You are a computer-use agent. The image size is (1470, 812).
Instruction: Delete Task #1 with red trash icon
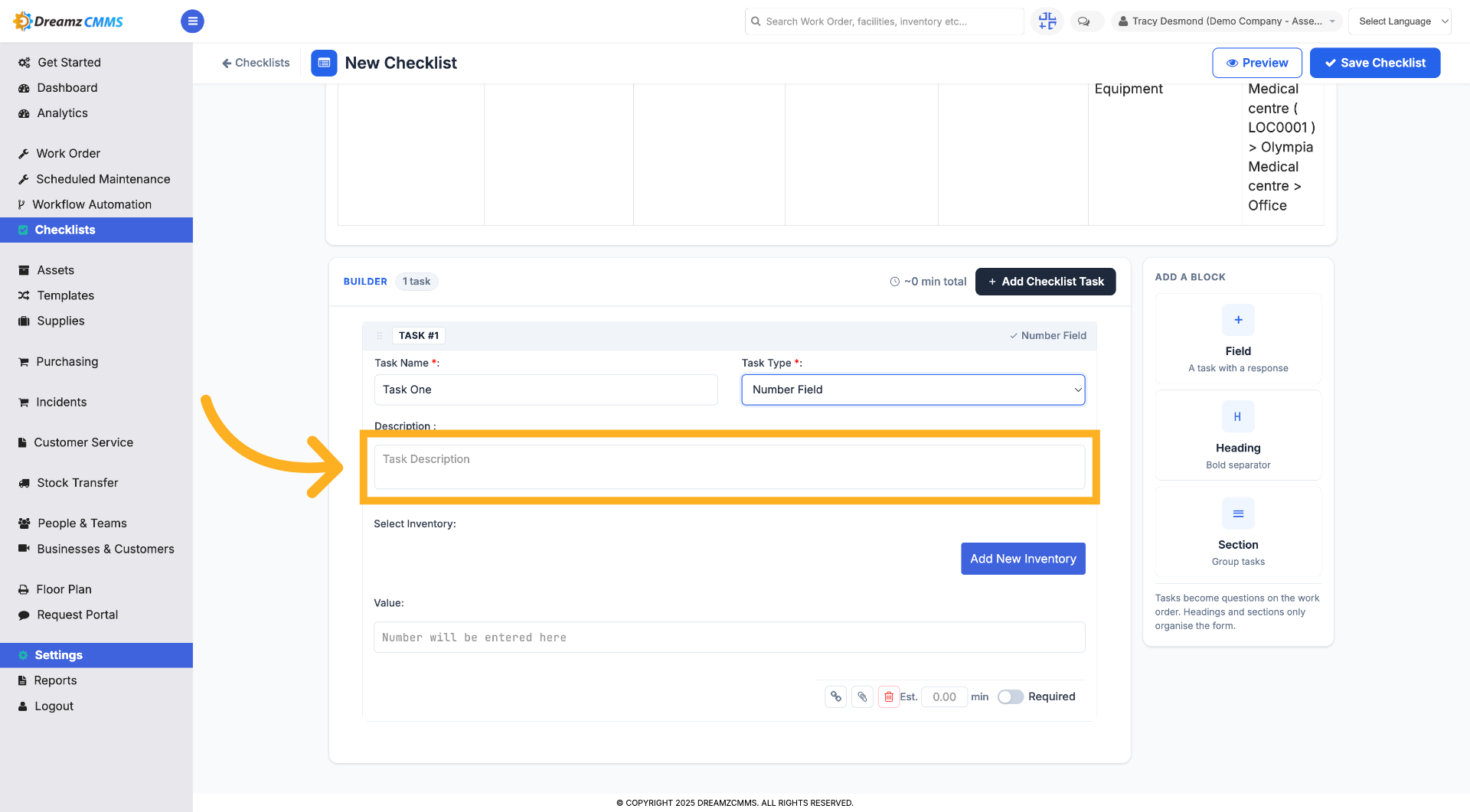click(888, 696)
